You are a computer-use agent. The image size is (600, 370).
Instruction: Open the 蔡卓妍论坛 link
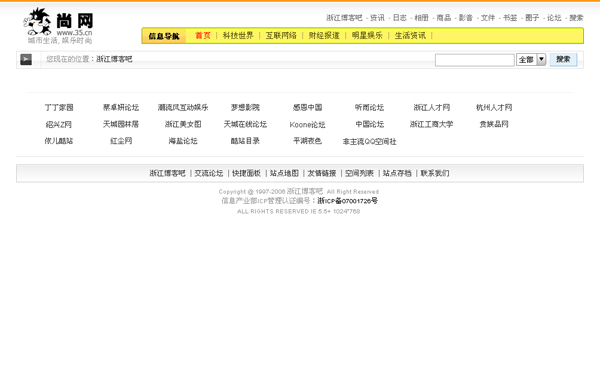[x=121, y=108]
